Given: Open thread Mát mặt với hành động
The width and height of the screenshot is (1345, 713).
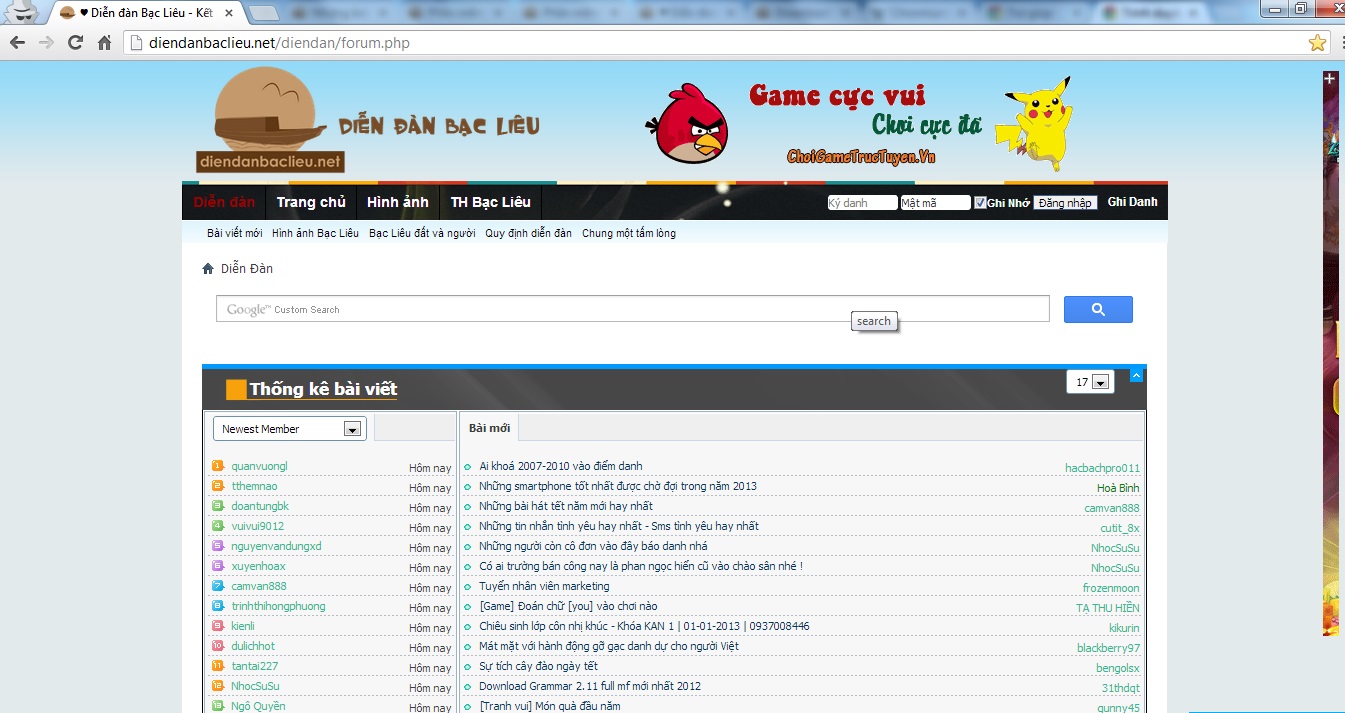Looking at the screenshot, I should pyautogui.click(x=609, y=646).
